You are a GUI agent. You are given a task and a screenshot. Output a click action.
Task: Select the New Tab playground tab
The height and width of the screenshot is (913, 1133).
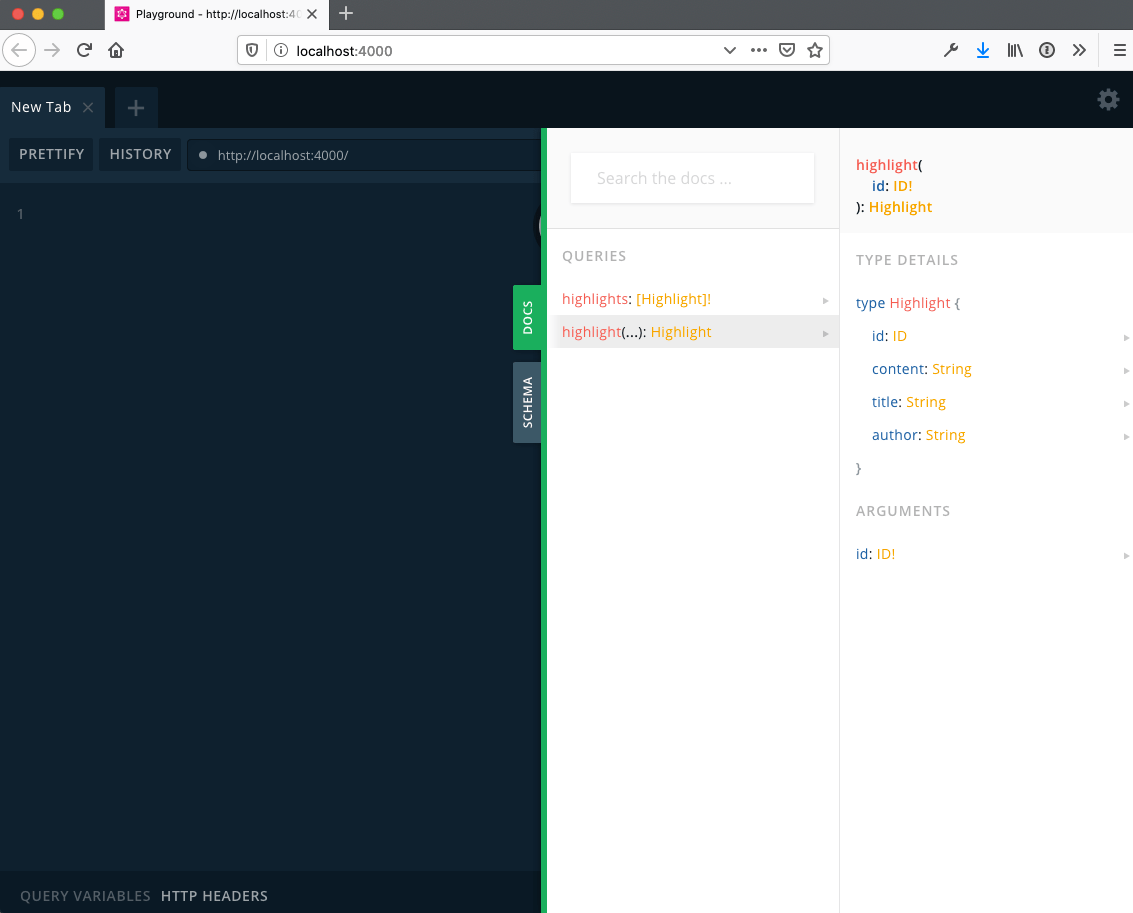point(40,107)
